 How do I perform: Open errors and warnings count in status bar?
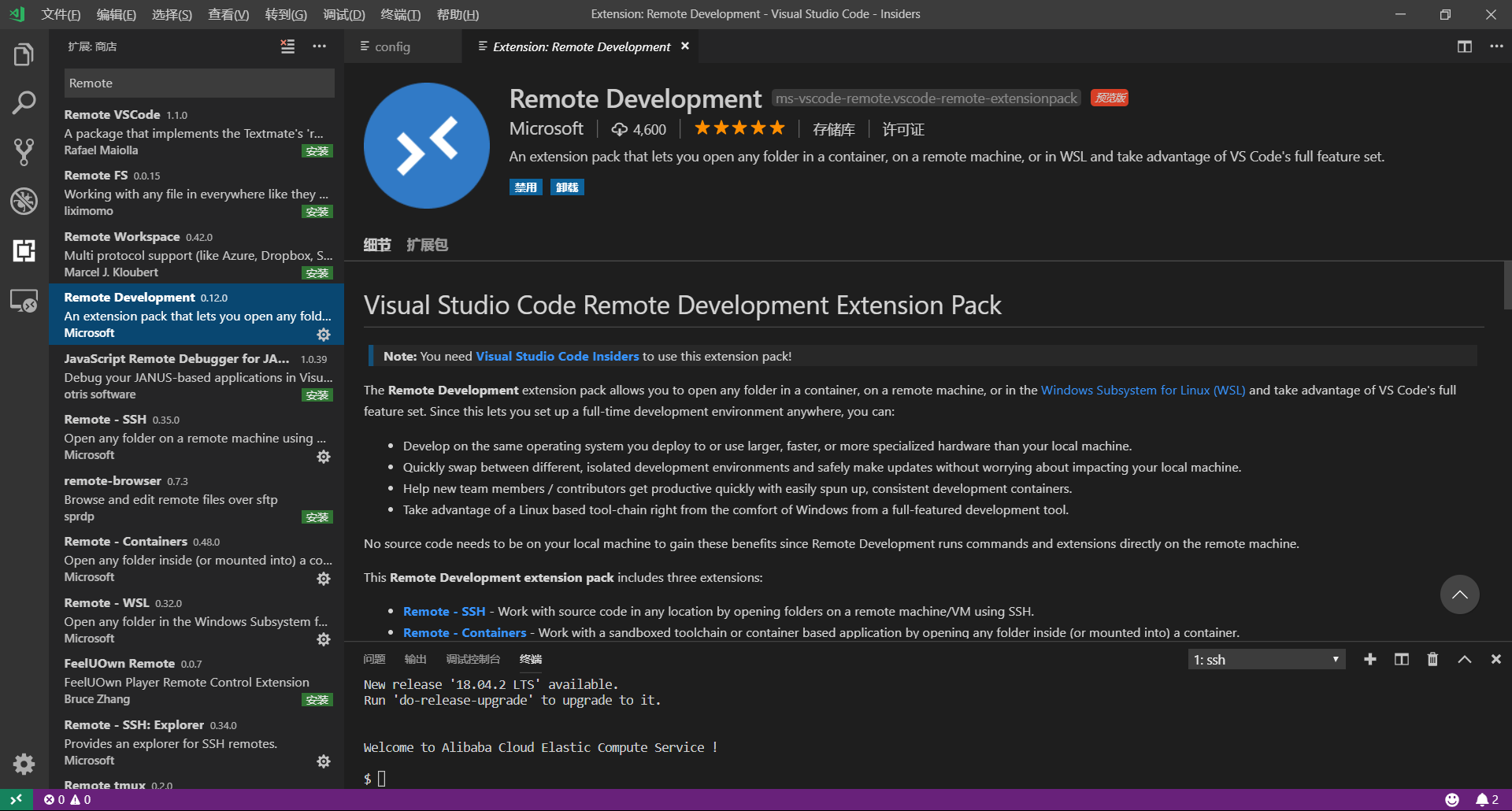click(x=68, y=800)
